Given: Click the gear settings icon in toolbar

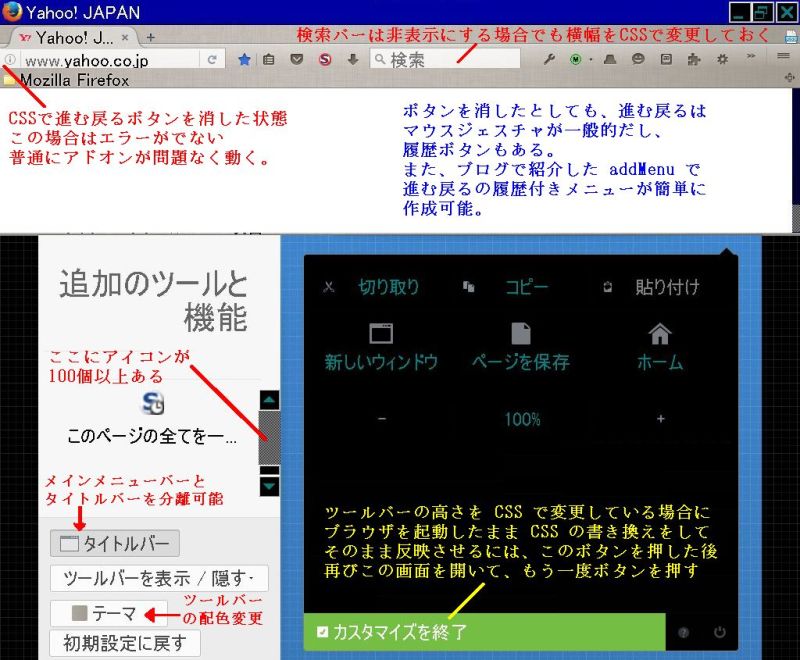Looking at the screenshot, I should pos(722,59).
